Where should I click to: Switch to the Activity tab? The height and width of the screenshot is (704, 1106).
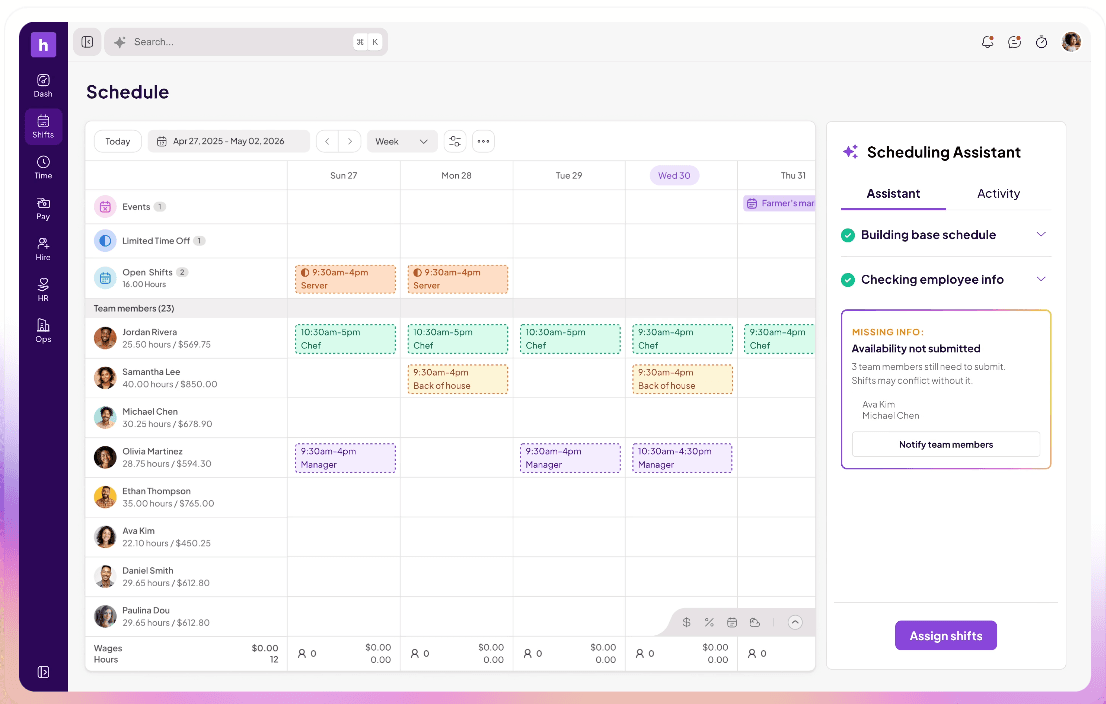point(998,193)
